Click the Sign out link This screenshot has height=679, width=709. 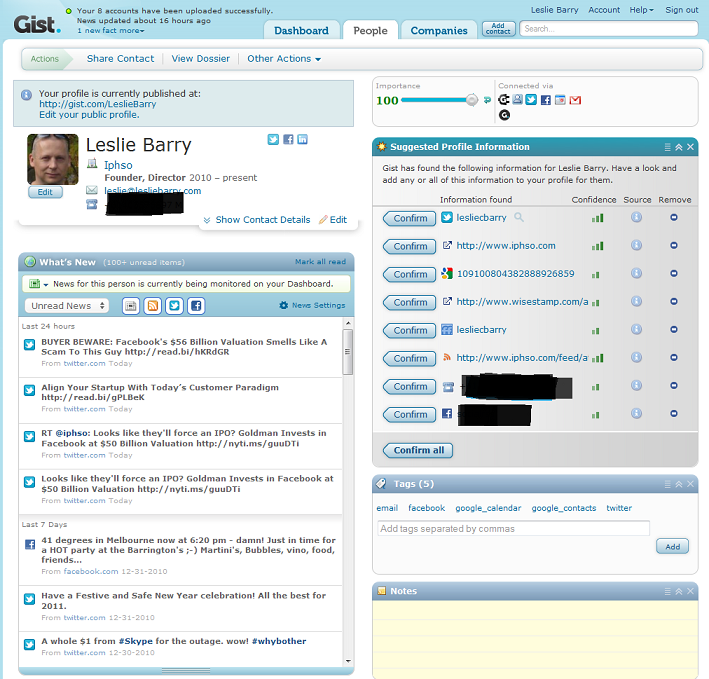point(681,10)
